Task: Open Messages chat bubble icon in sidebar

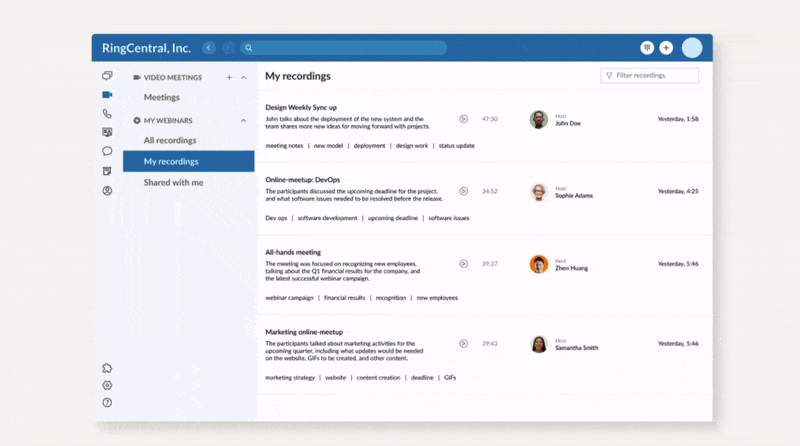Action: pos(107,151)
